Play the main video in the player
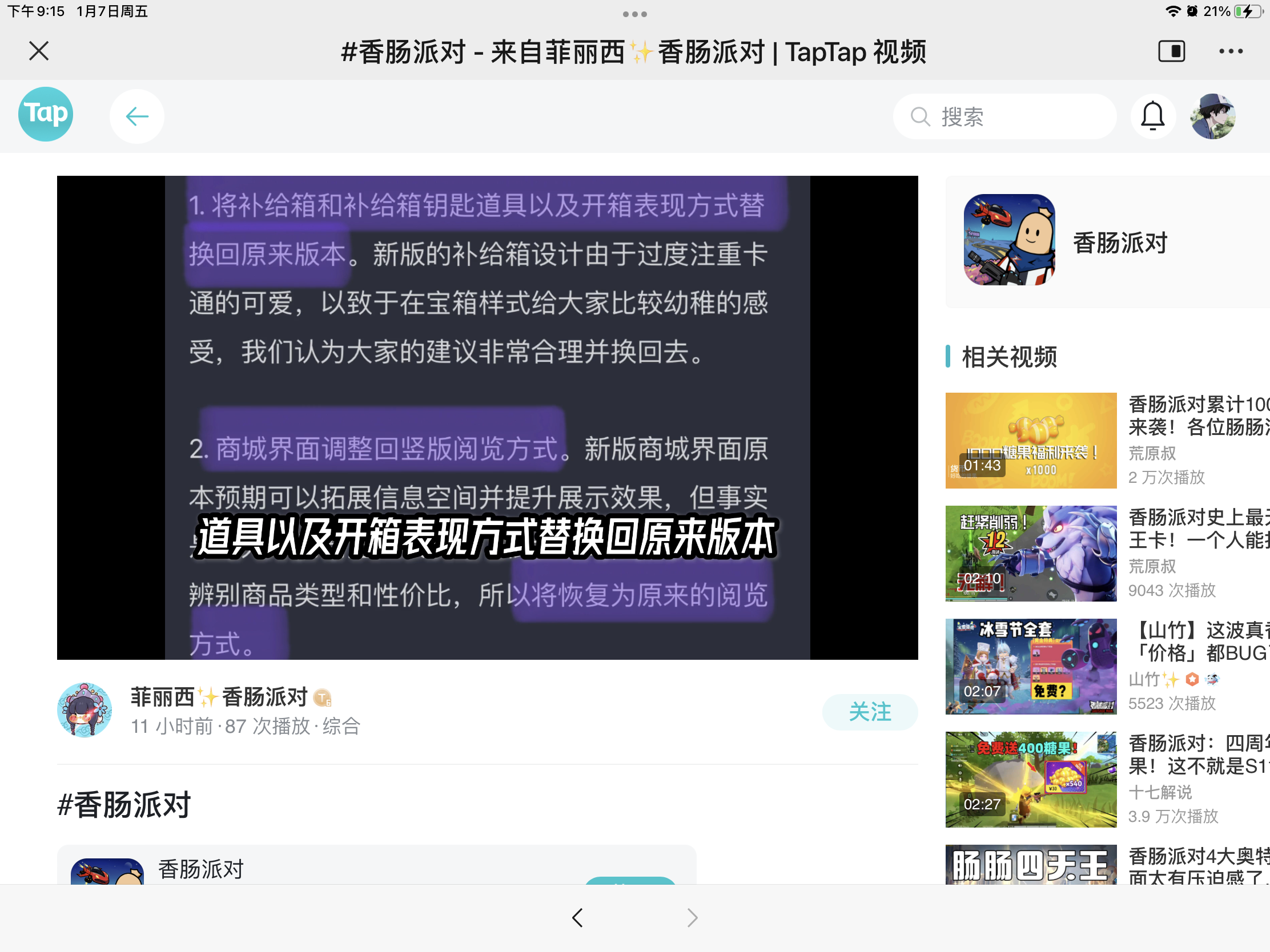 488,417
